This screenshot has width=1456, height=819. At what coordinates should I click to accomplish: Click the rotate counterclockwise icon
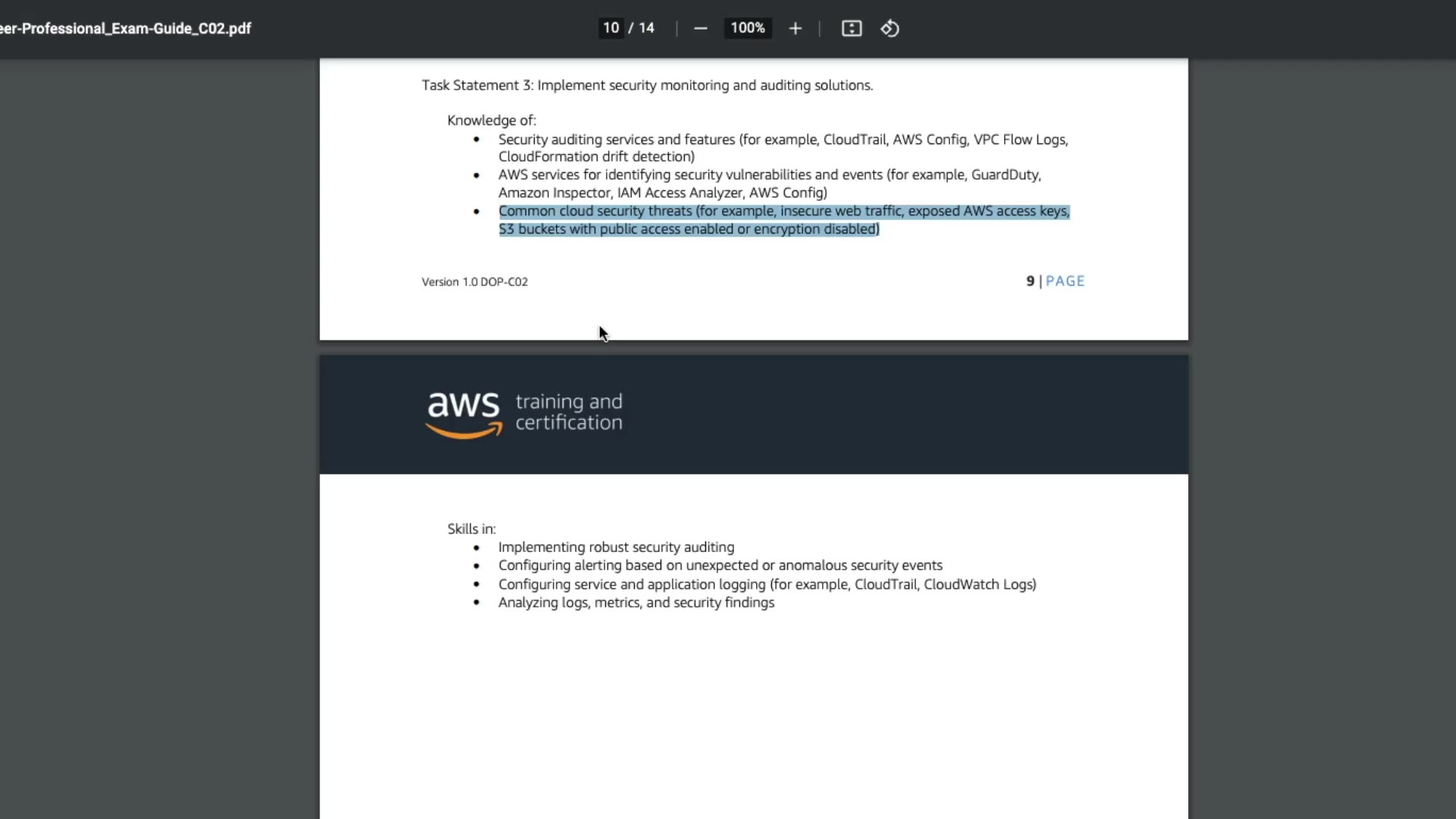tap(890, 29)
